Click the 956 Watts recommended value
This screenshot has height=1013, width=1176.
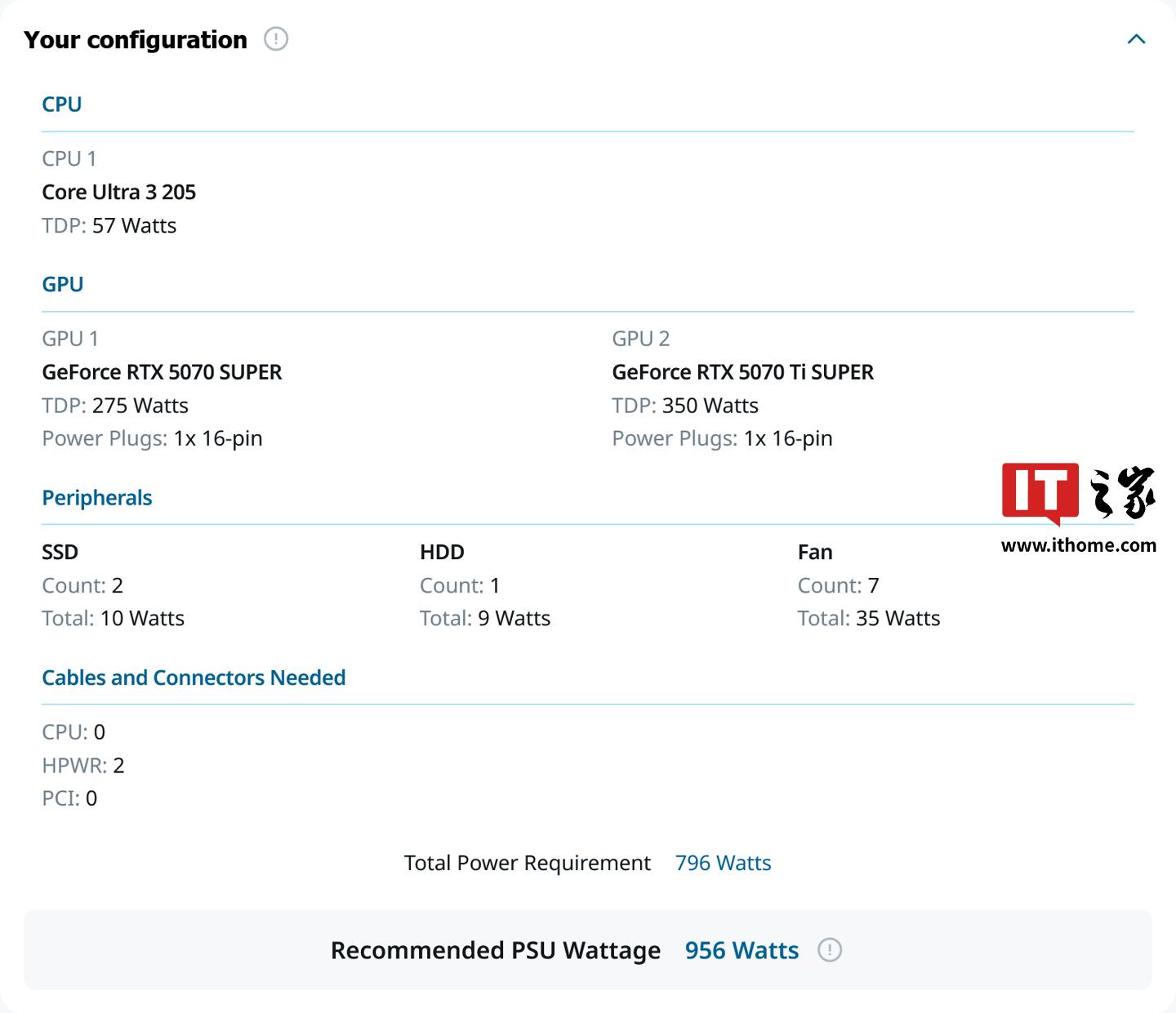[742, 950]
